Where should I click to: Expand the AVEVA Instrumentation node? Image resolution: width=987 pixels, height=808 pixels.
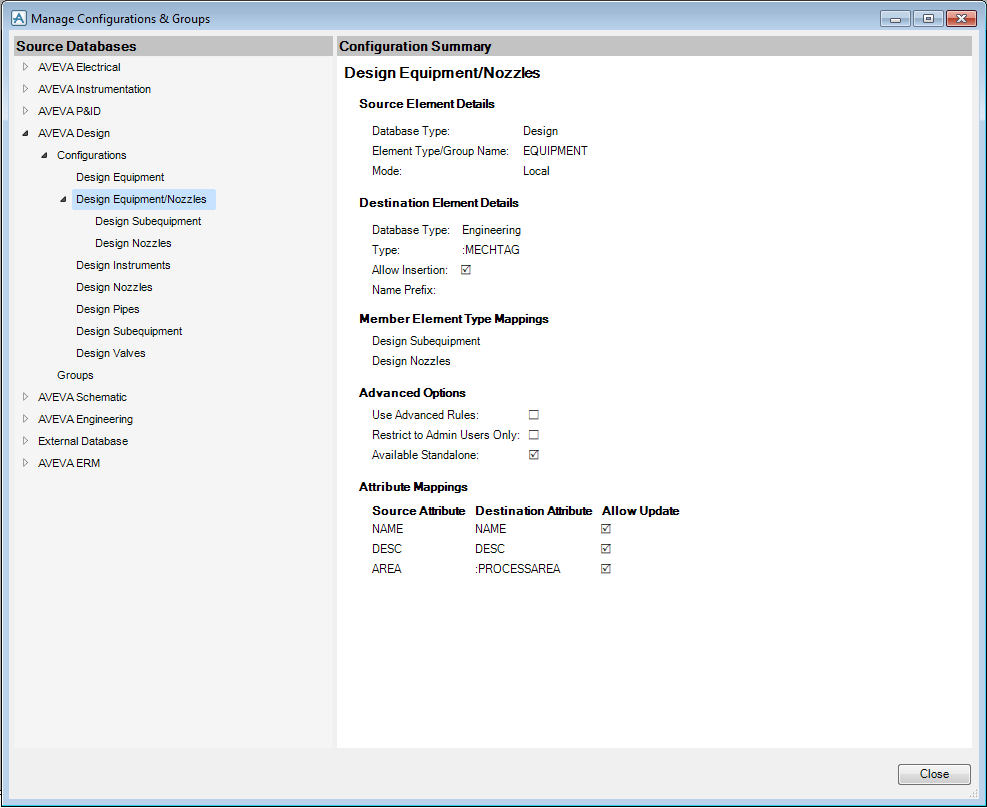coord(25,89)
